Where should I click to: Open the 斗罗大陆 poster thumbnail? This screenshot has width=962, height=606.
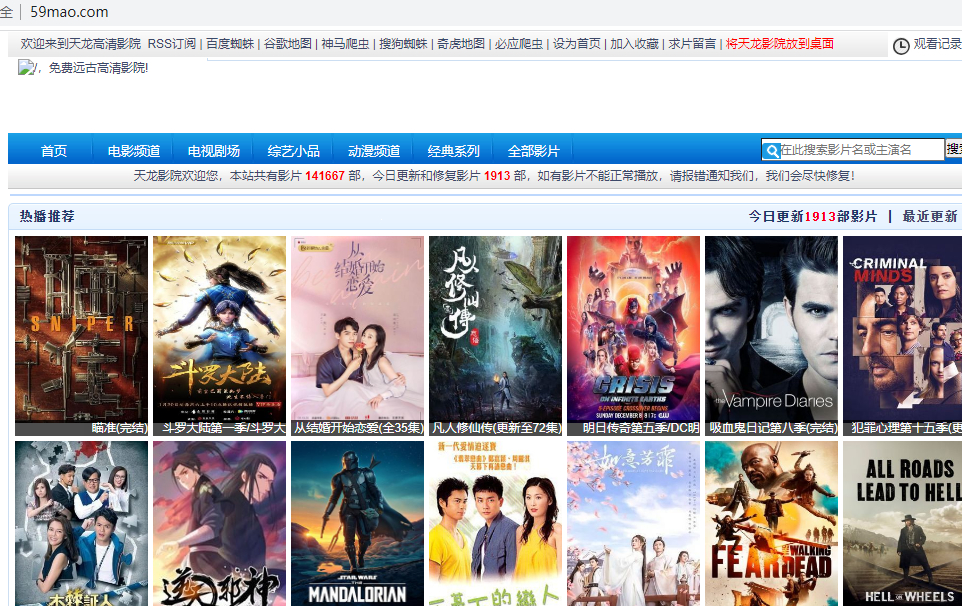[x=219, y=329]
